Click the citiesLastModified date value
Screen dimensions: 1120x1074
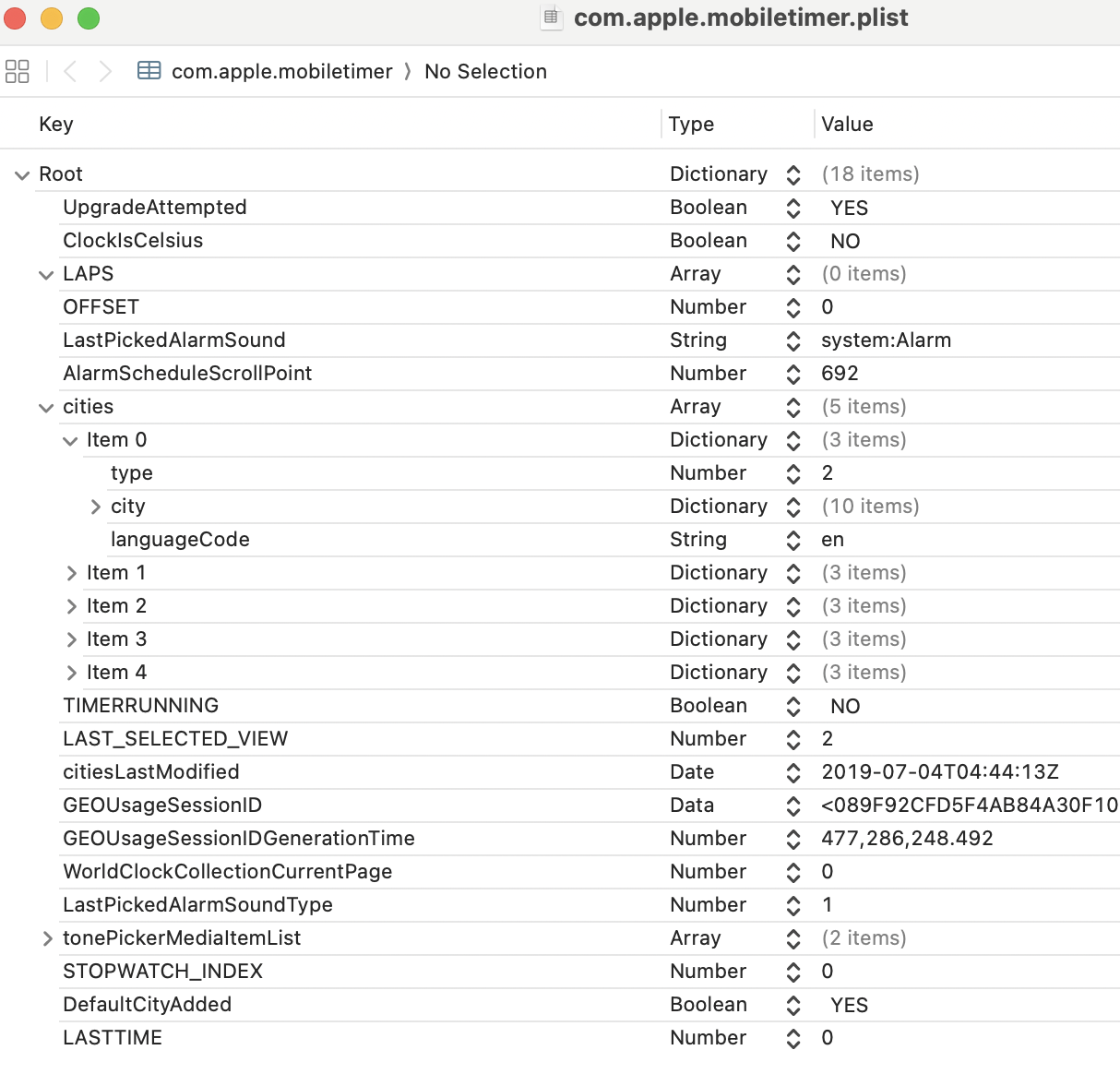coord(939,772)
